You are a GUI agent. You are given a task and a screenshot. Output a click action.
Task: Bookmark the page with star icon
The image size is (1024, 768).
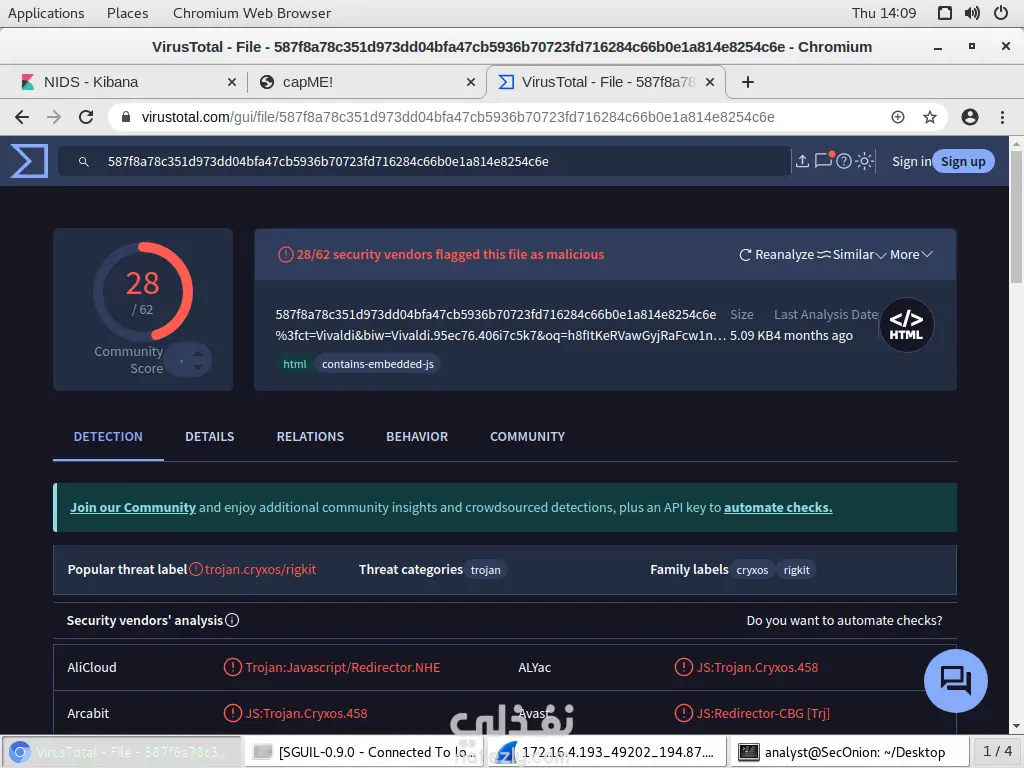tap(930, 117)
